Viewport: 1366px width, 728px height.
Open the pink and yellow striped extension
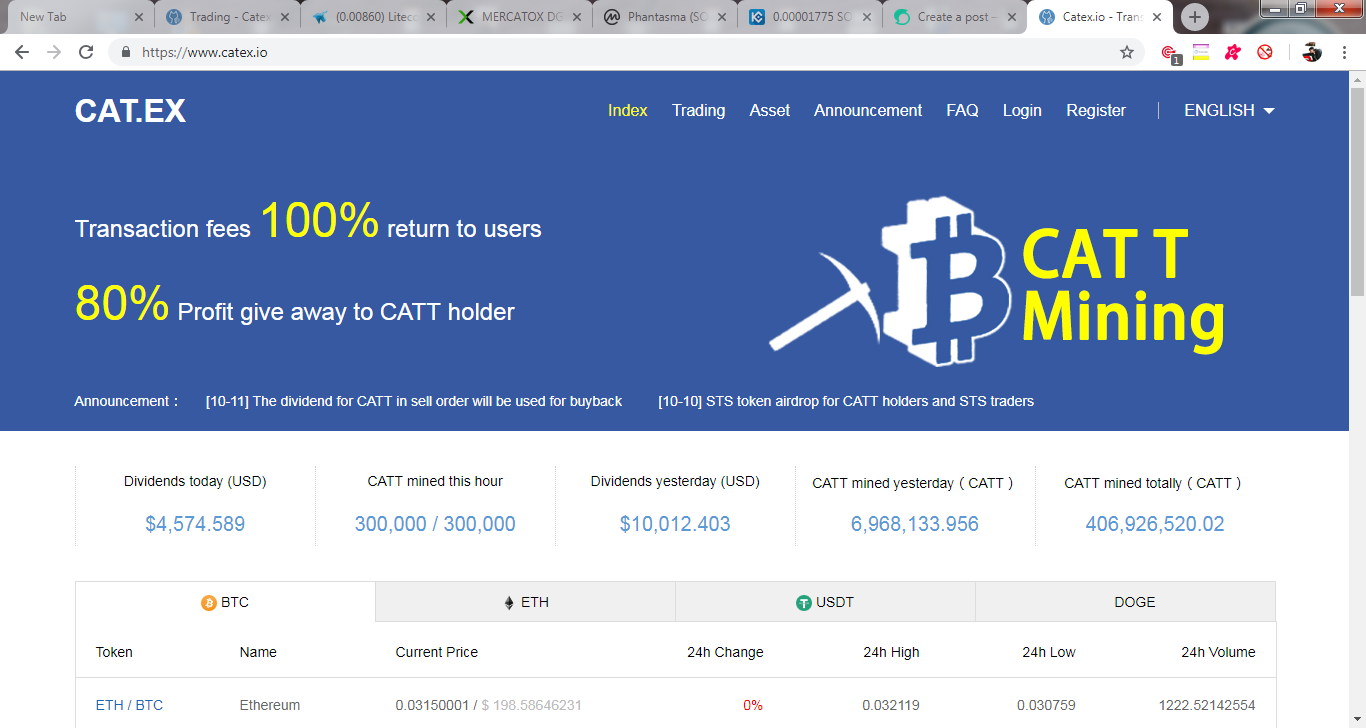[1201, 52]
